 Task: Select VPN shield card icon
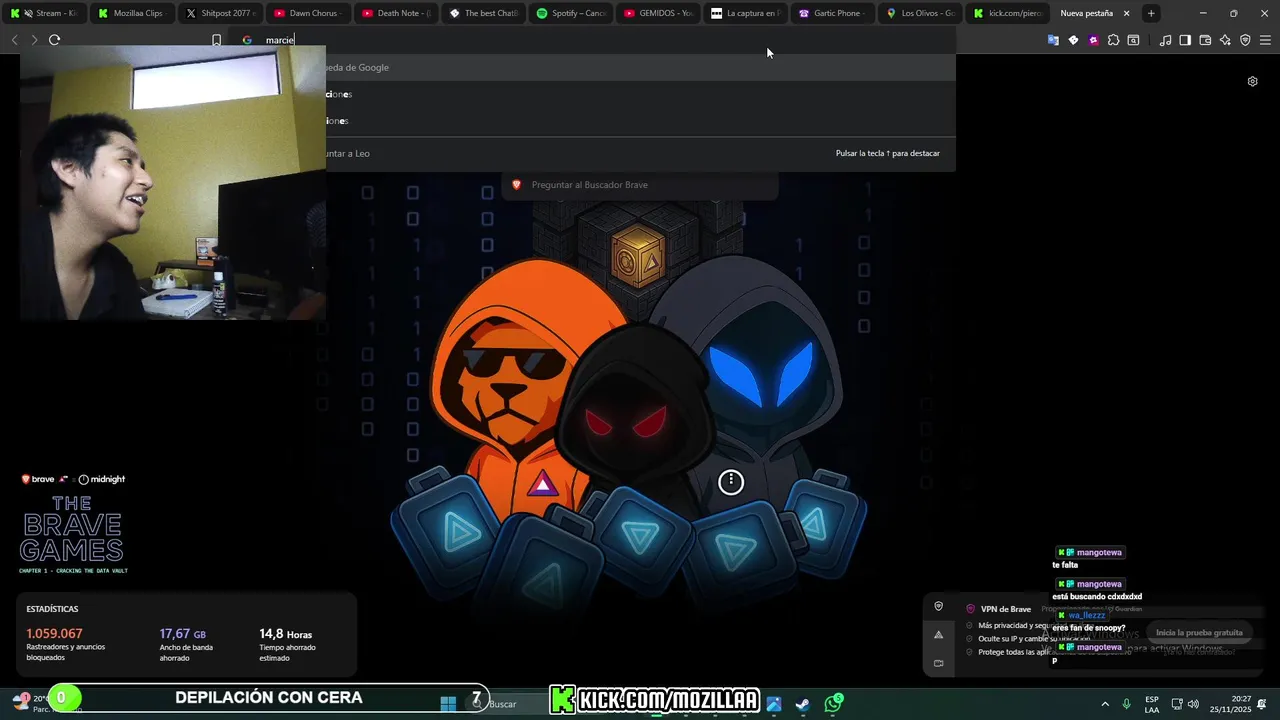(x=938, y=606)
